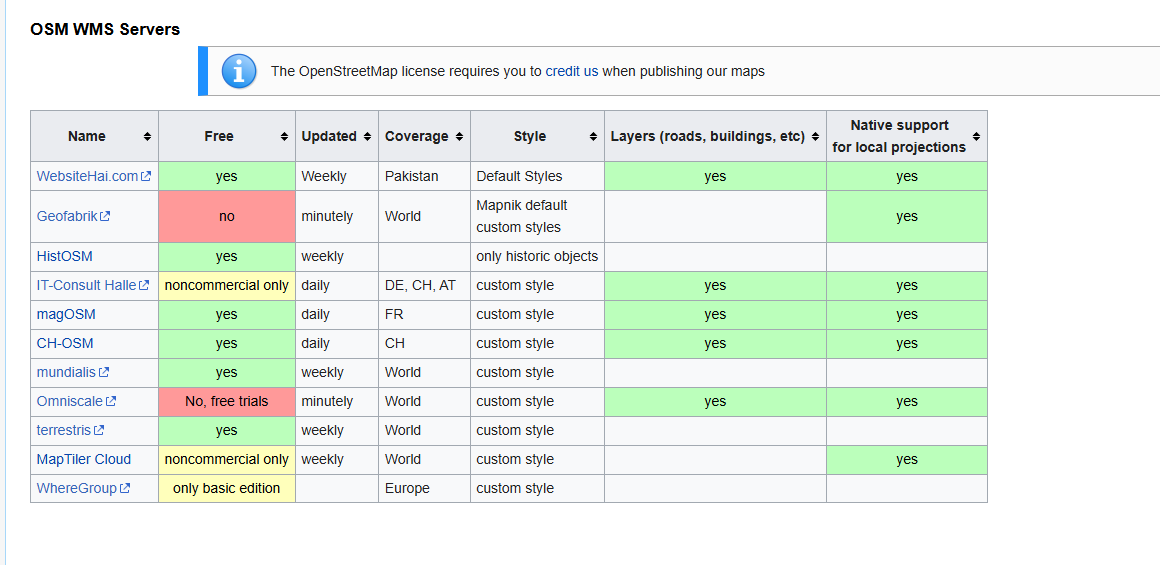Sort by Layers column sort arrows
1160x565 pixels.
click(815, 137)
